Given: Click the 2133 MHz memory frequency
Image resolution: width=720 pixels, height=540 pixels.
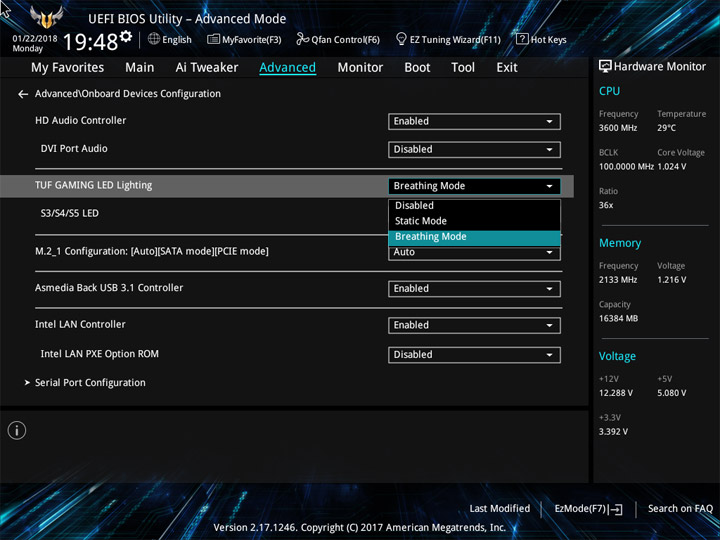Looking at the screenshot, I should point(618,280).
